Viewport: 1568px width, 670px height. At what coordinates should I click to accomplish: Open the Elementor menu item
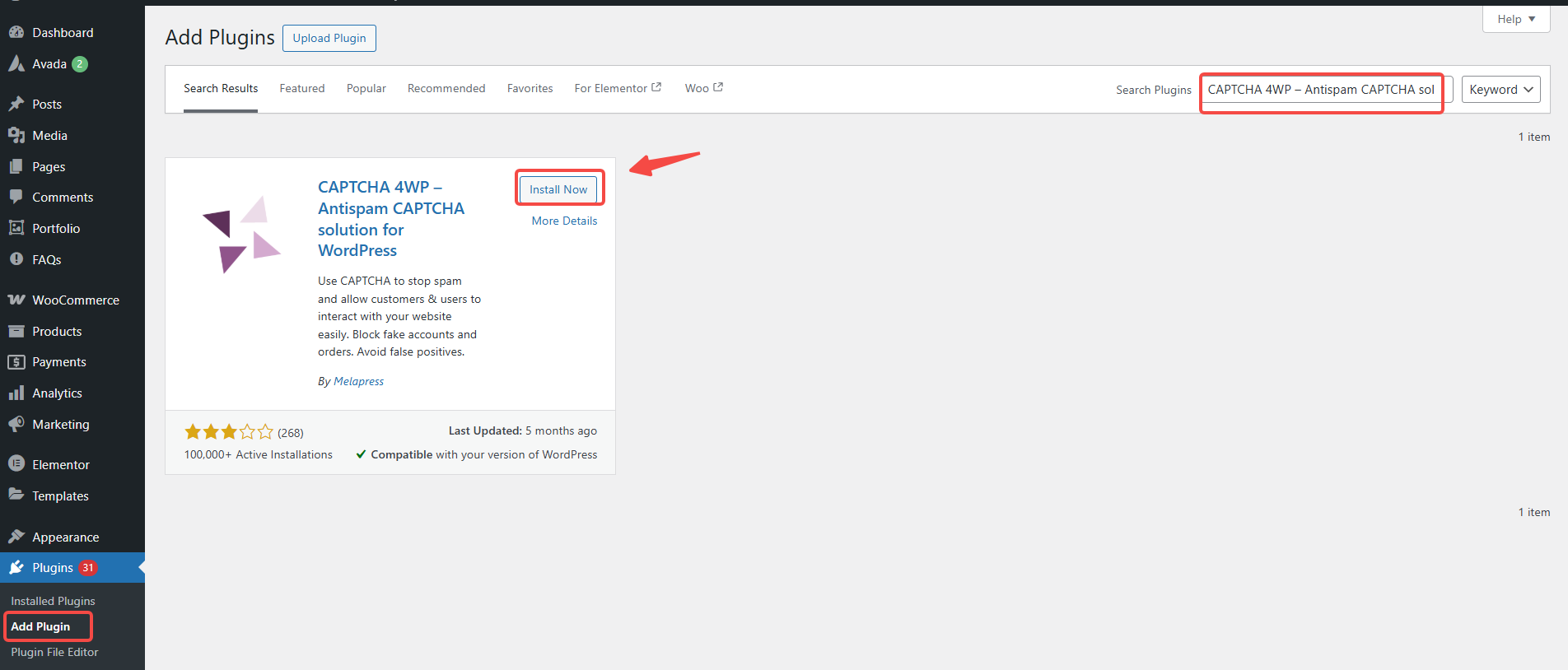coord(72,464)
